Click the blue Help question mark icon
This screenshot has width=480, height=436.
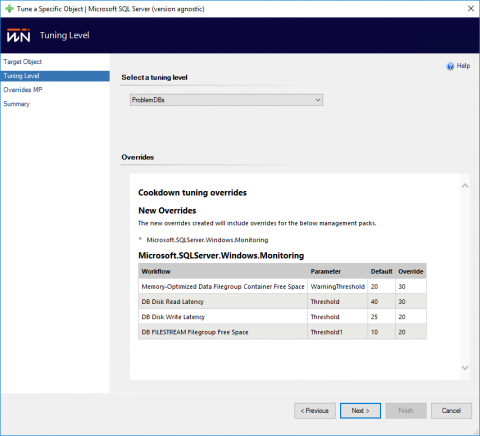click(450, 66)
